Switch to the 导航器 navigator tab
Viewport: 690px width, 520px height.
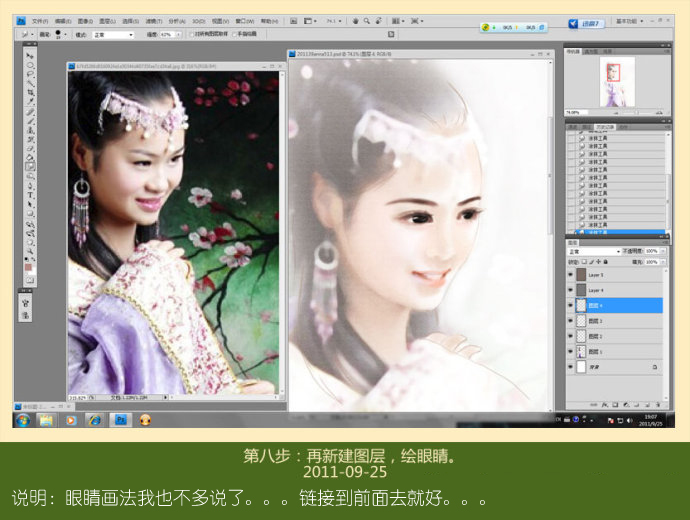pos(573,51)
